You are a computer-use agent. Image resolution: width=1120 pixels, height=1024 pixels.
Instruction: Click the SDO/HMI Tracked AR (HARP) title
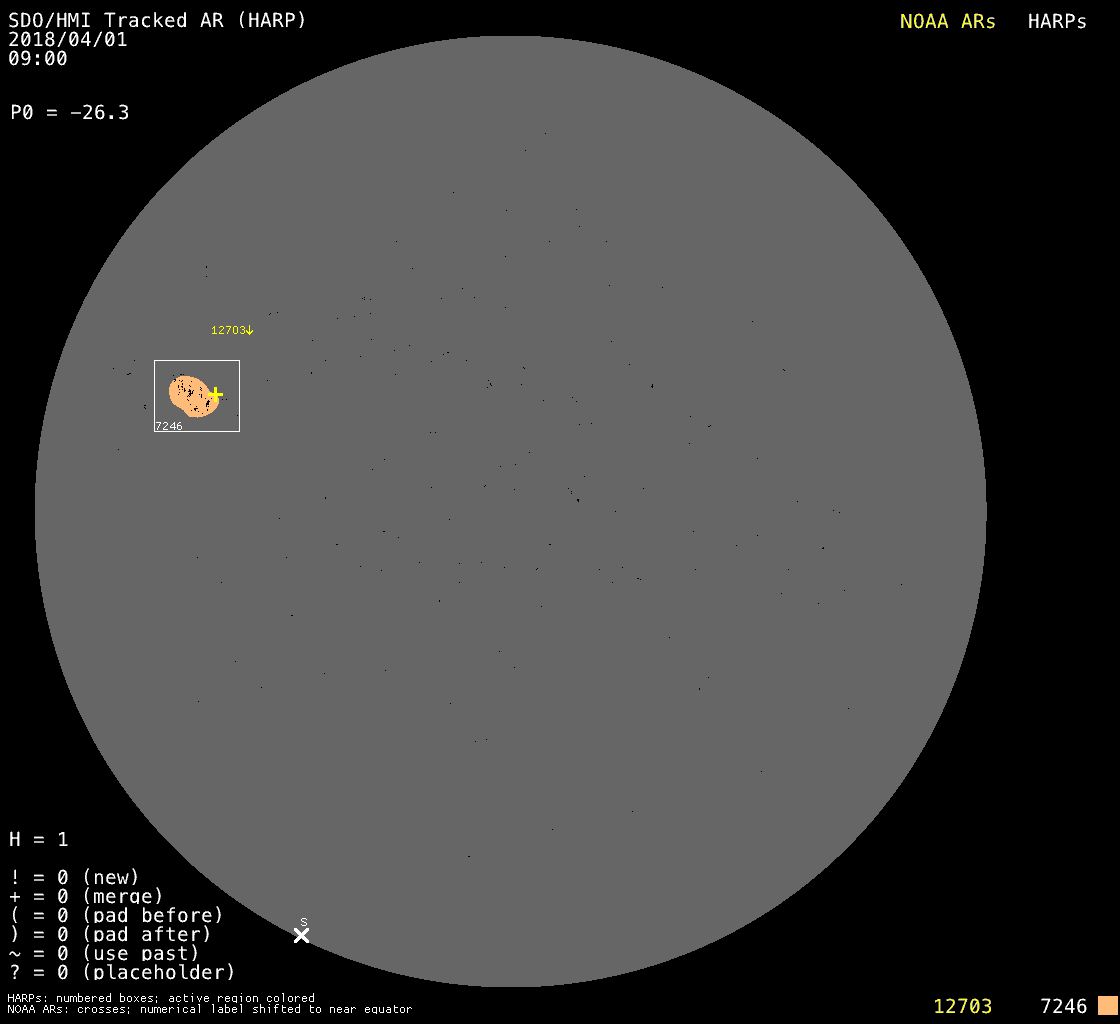pos(157,20)
